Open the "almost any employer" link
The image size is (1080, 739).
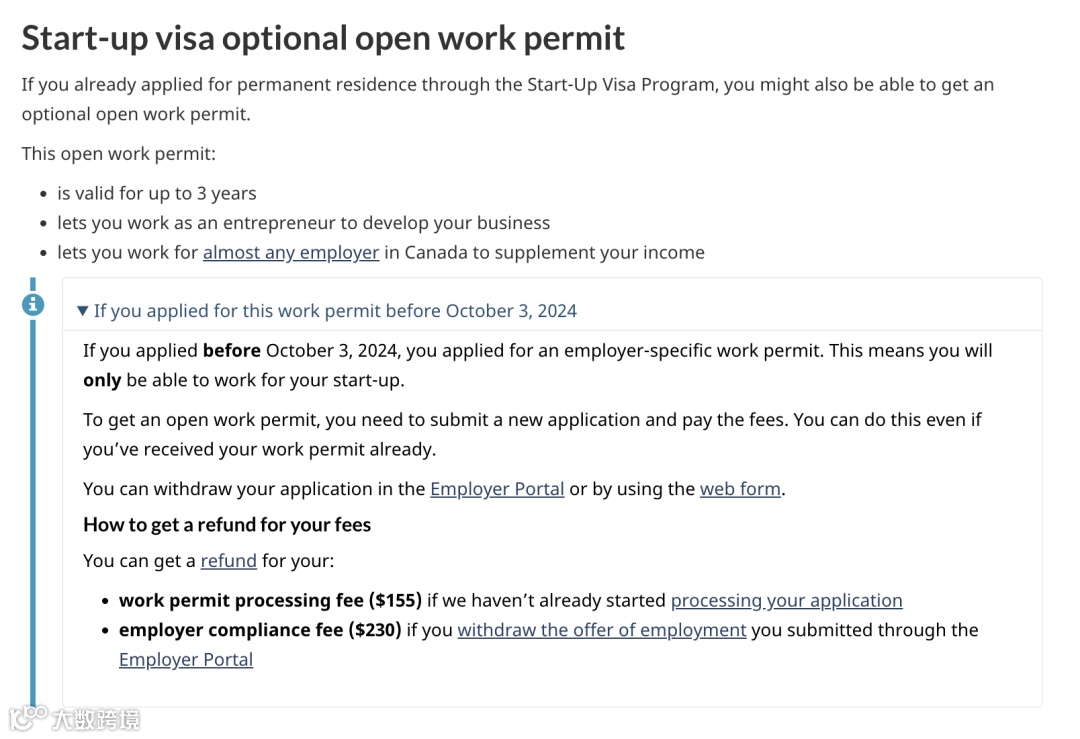291,253
